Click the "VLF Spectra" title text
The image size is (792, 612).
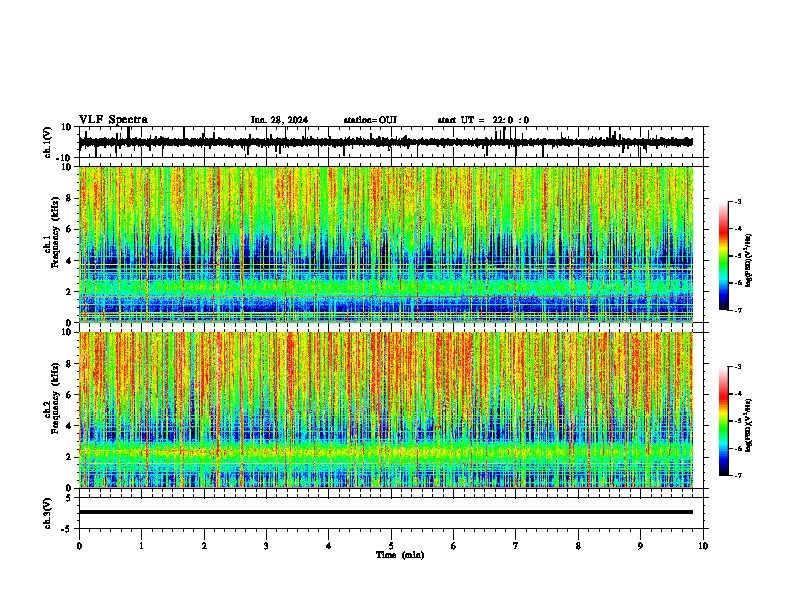point(113,120)
